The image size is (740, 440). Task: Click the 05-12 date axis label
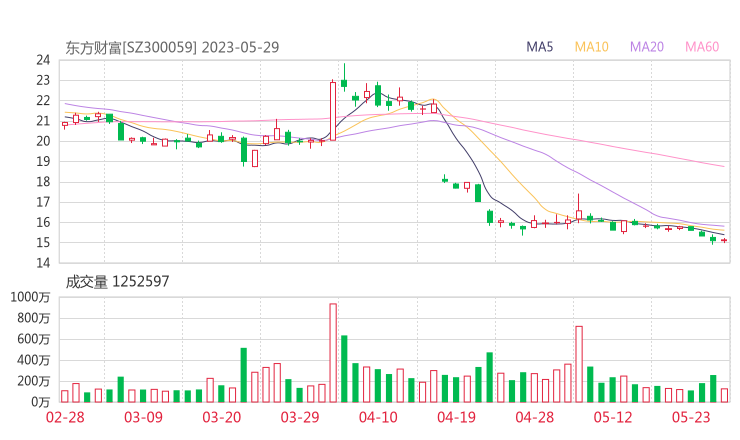614,418
